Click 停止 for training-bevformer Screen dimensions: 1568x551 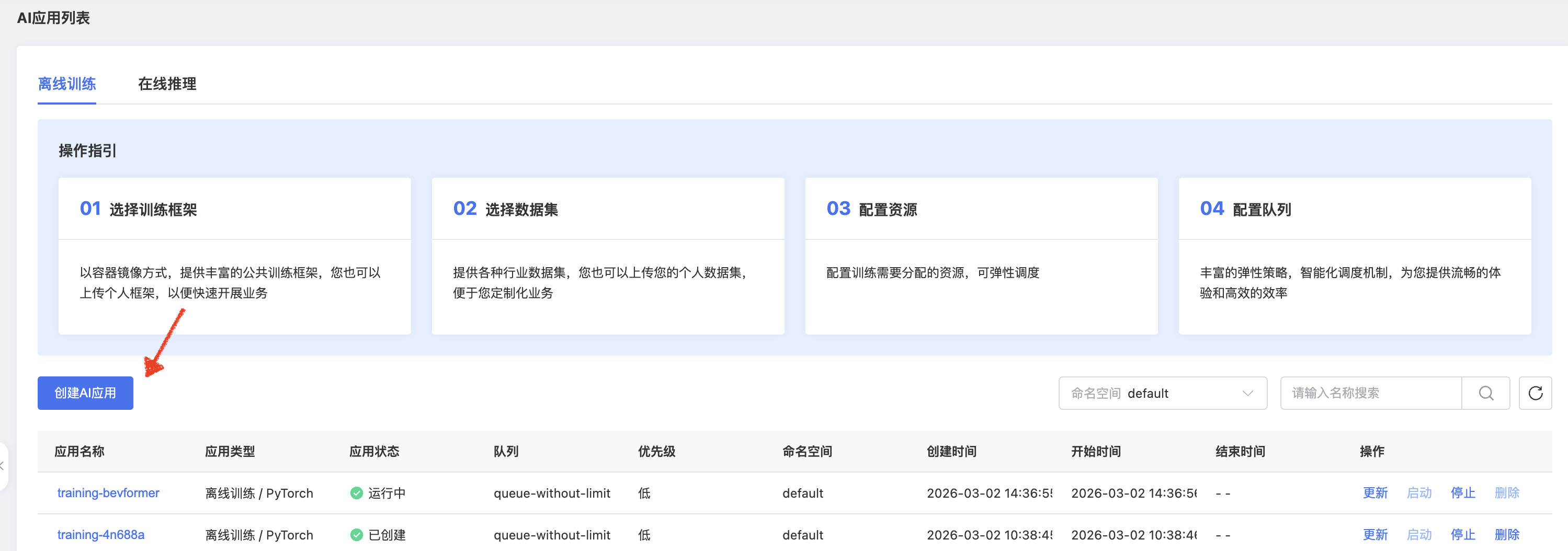pyautogui.click(x=1463, y=493)
